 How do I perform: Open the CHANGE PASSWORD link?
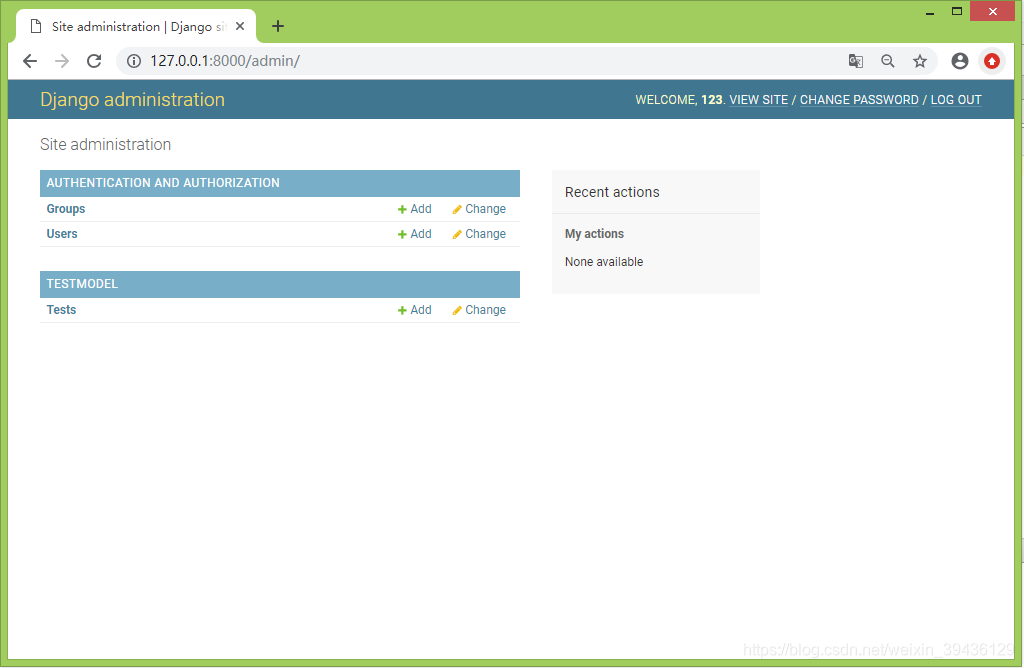(859, 100)
